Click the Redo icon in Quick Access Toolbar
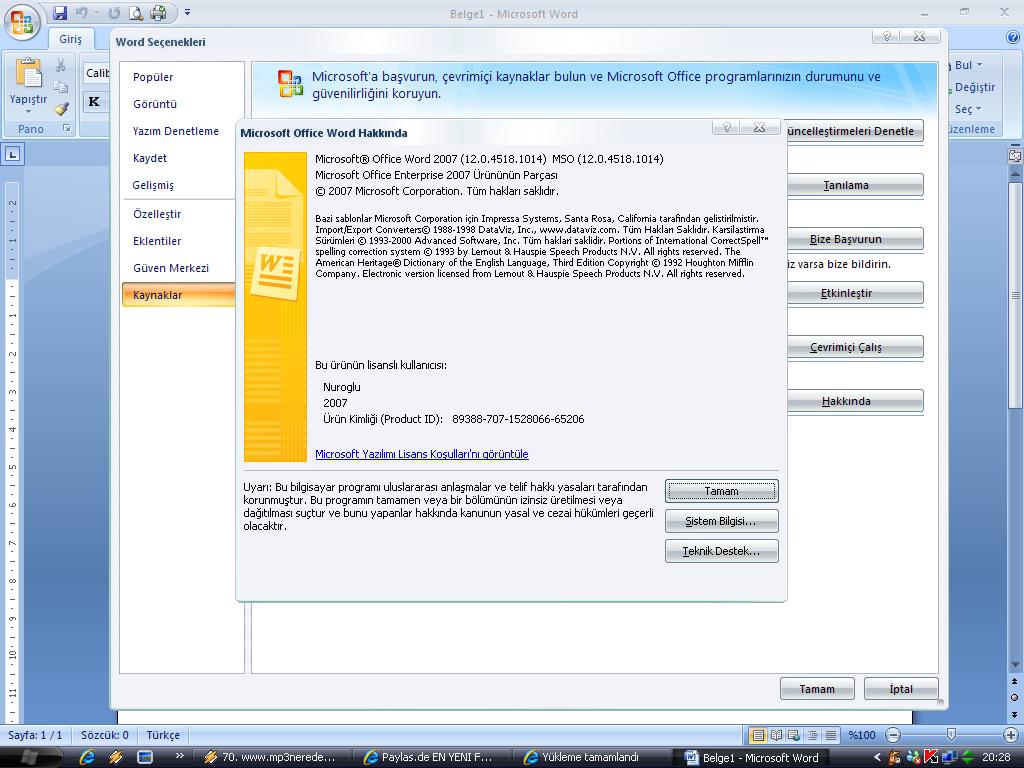The height and width of the screenshot is (768, 1024). pyautogui.click(x=114, y=13)
